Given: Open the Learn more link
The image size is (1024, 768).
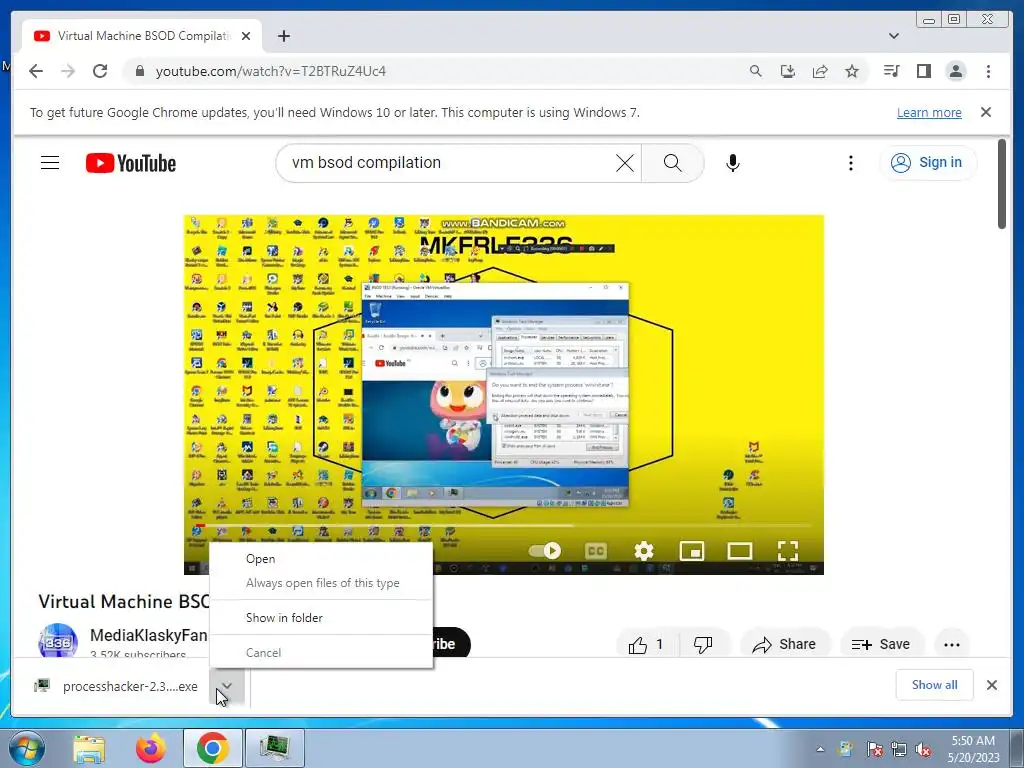Looking at the screenshot, I should tap(929, 112).
